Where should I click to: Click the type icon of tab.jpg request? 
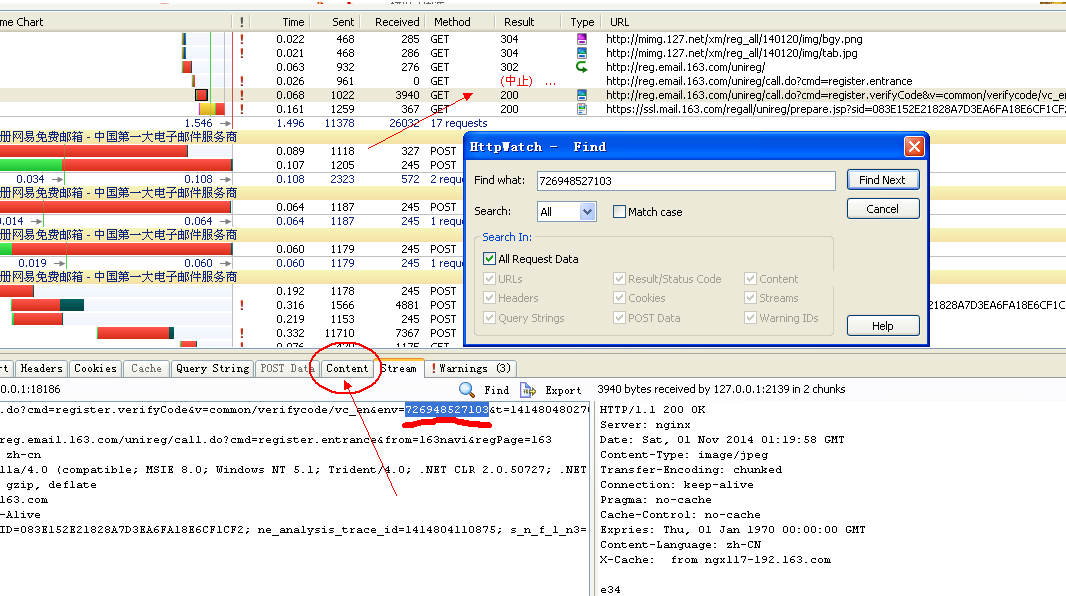click(582, 53)
